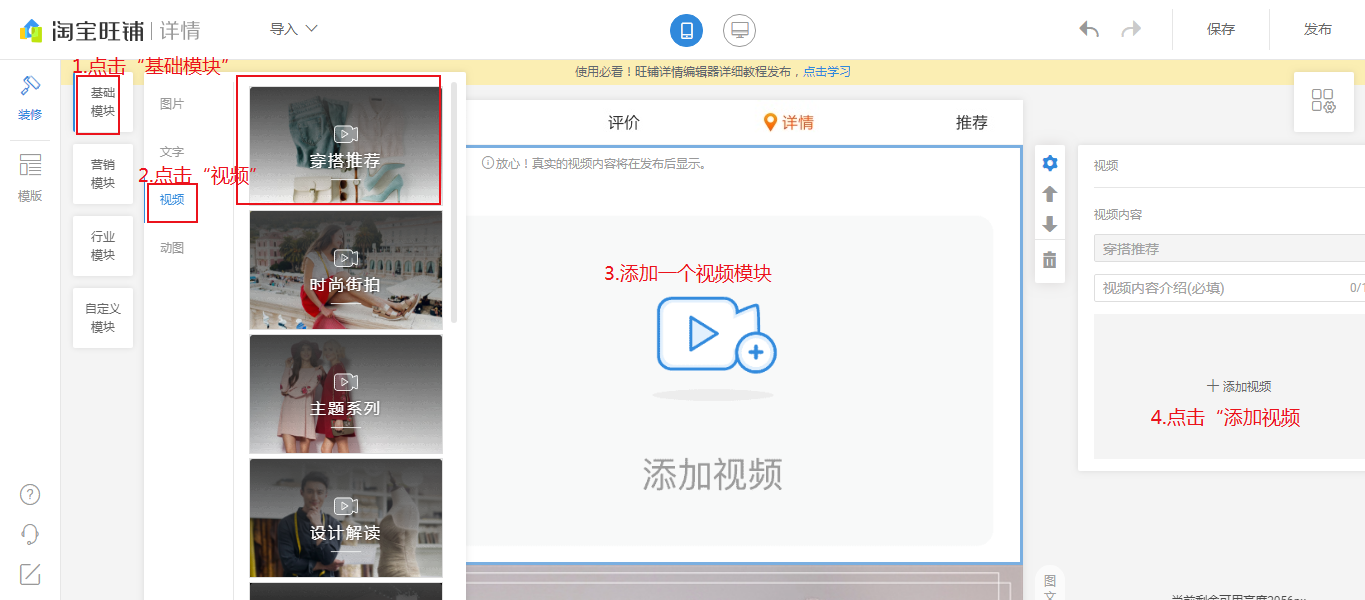Select the 装修 sidebar tool

click(x=30, y=98)
